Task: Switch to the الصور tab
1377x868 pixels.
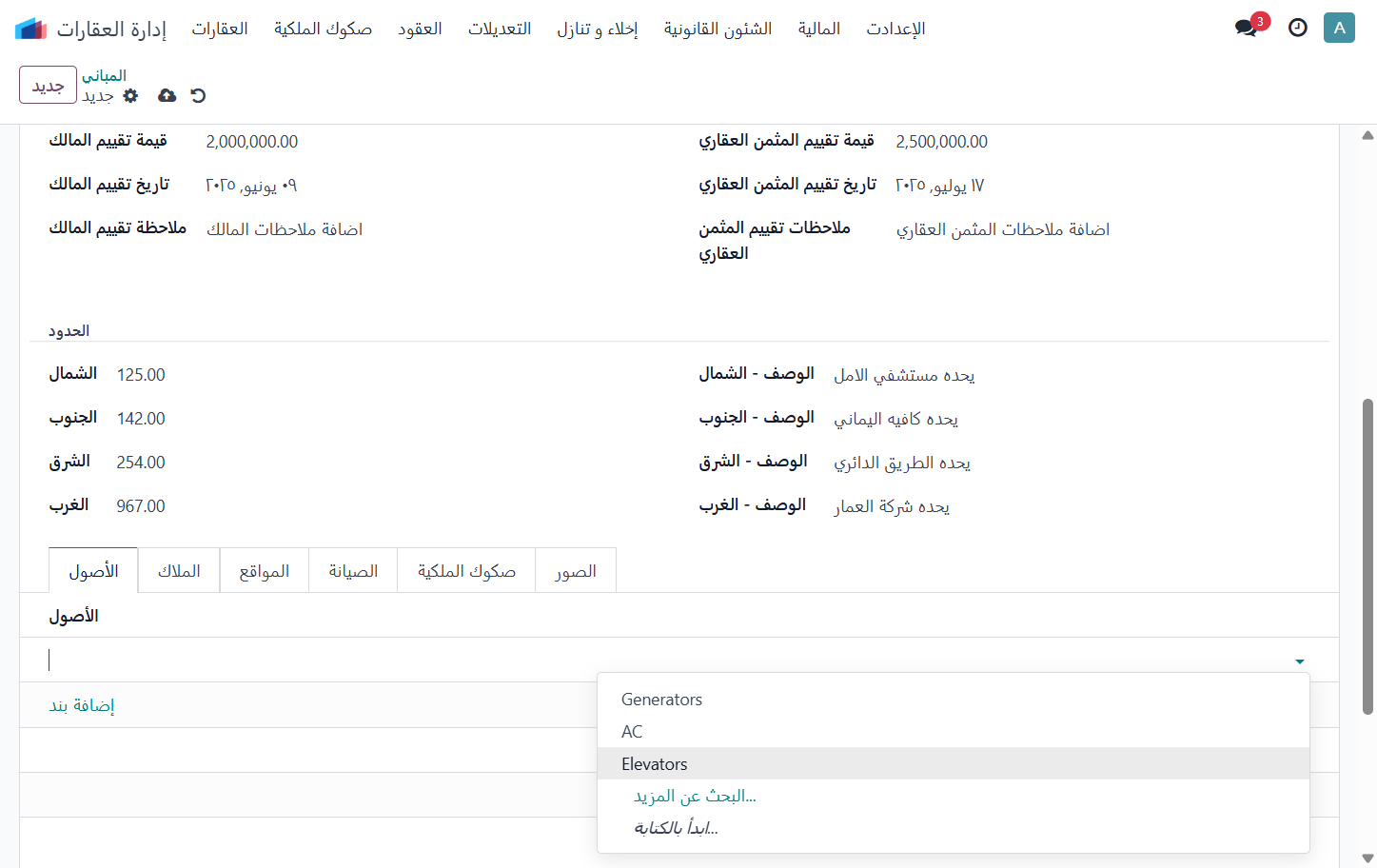Action: pyautogui.click(x=576, y=571)
